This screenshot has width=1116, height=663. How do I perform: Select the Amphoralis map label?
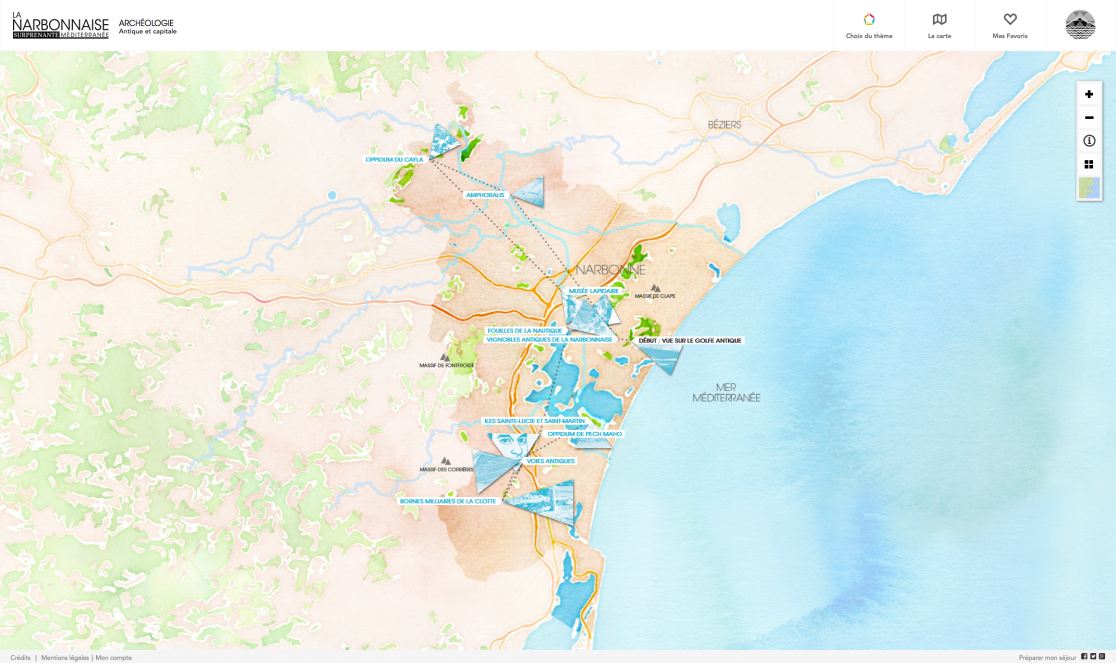485,195
